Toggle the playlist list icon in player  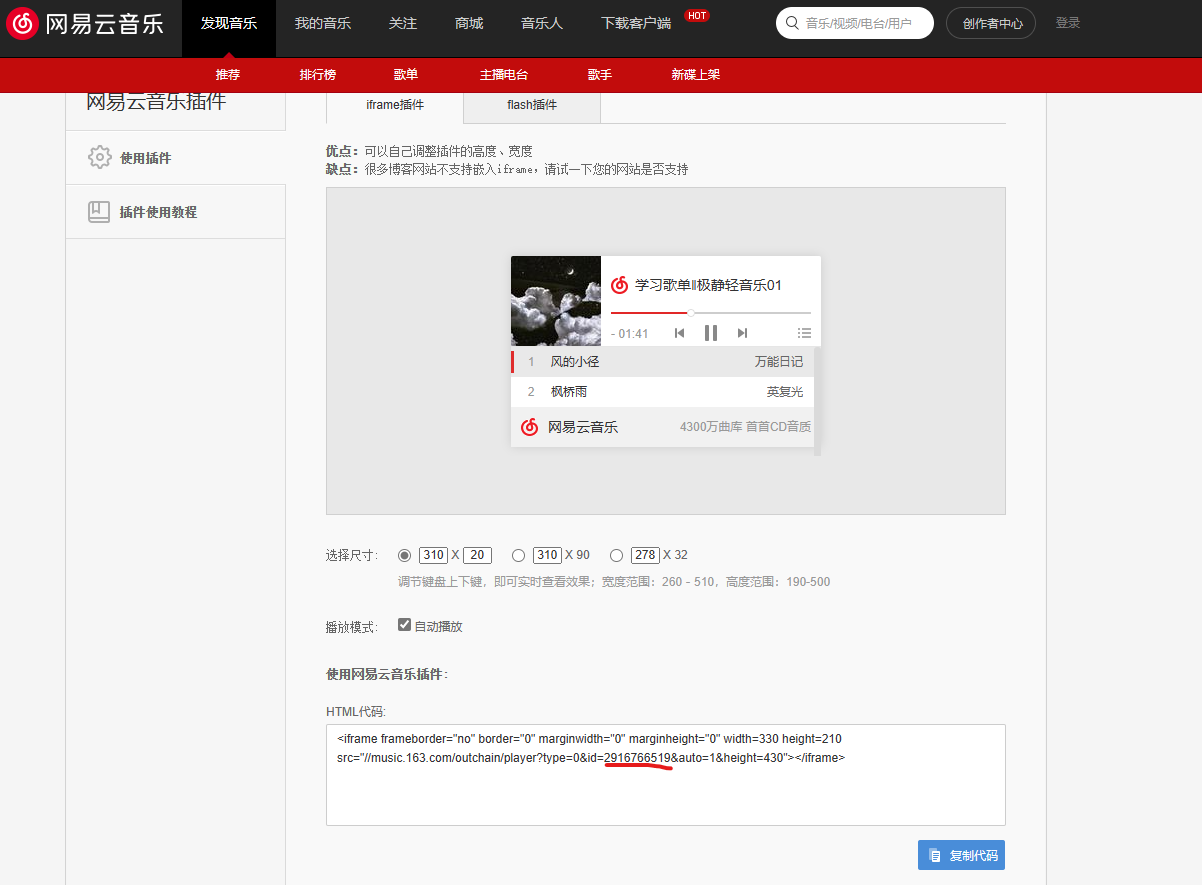point(804,333)
